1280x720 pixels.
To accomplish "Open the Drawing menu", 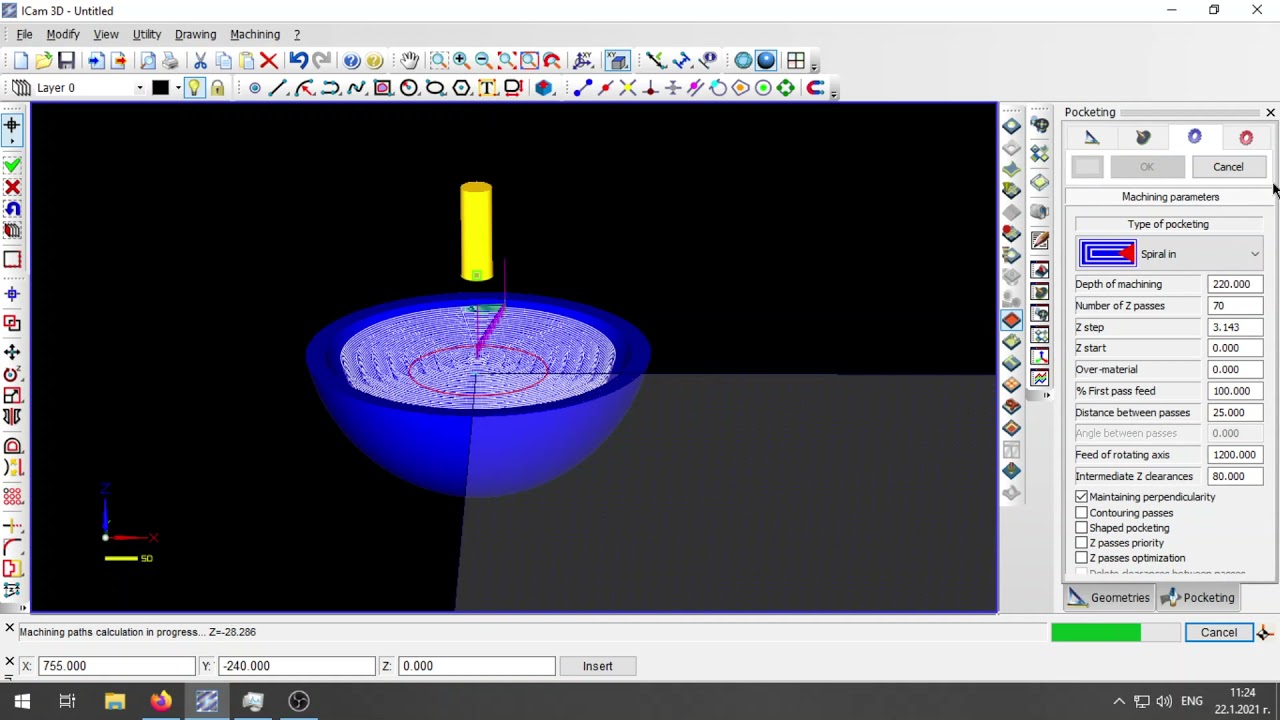I will [195, 34].
